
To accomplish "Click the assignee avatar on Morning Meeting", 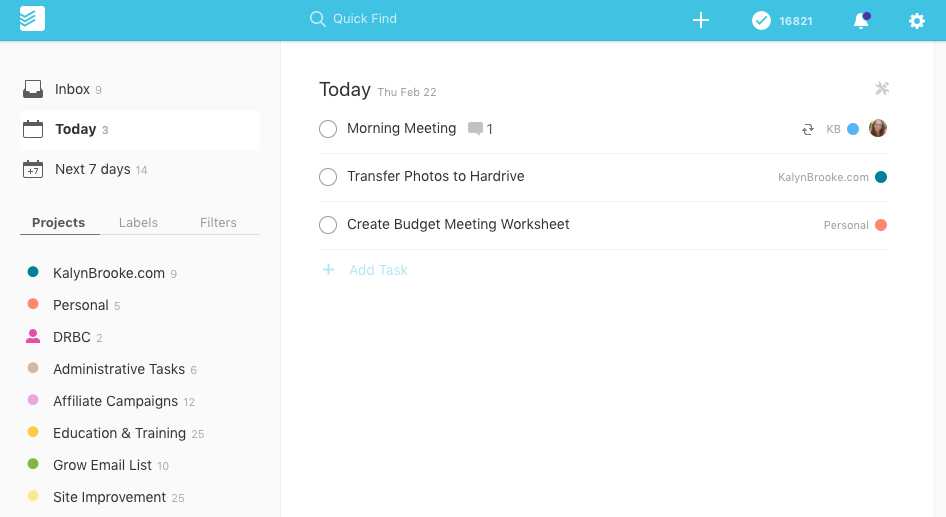I will tap(878, 128).
